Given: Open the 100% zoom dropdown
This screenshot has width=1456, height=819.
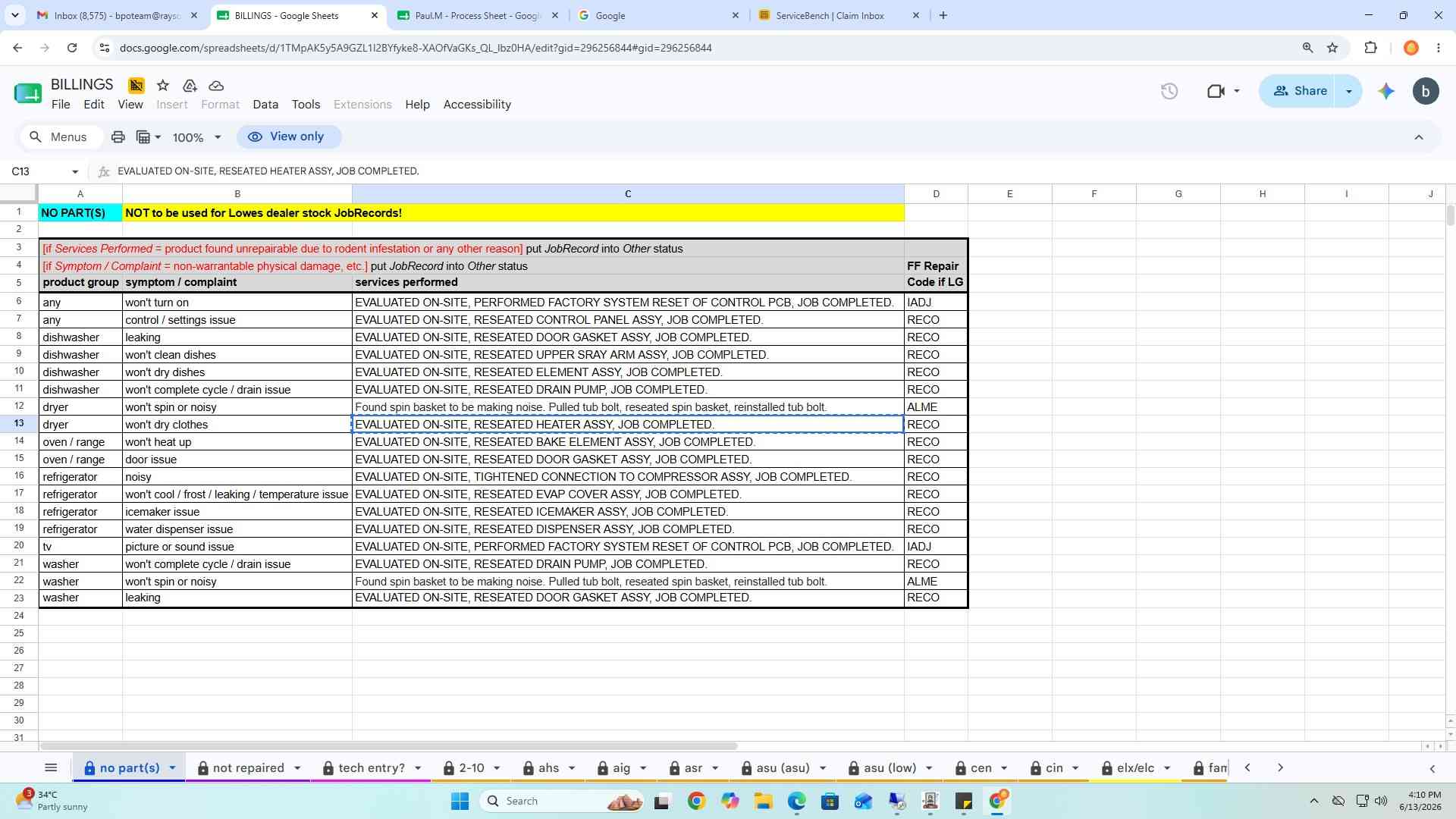Looking at the screenshot, I should [196, 137].
